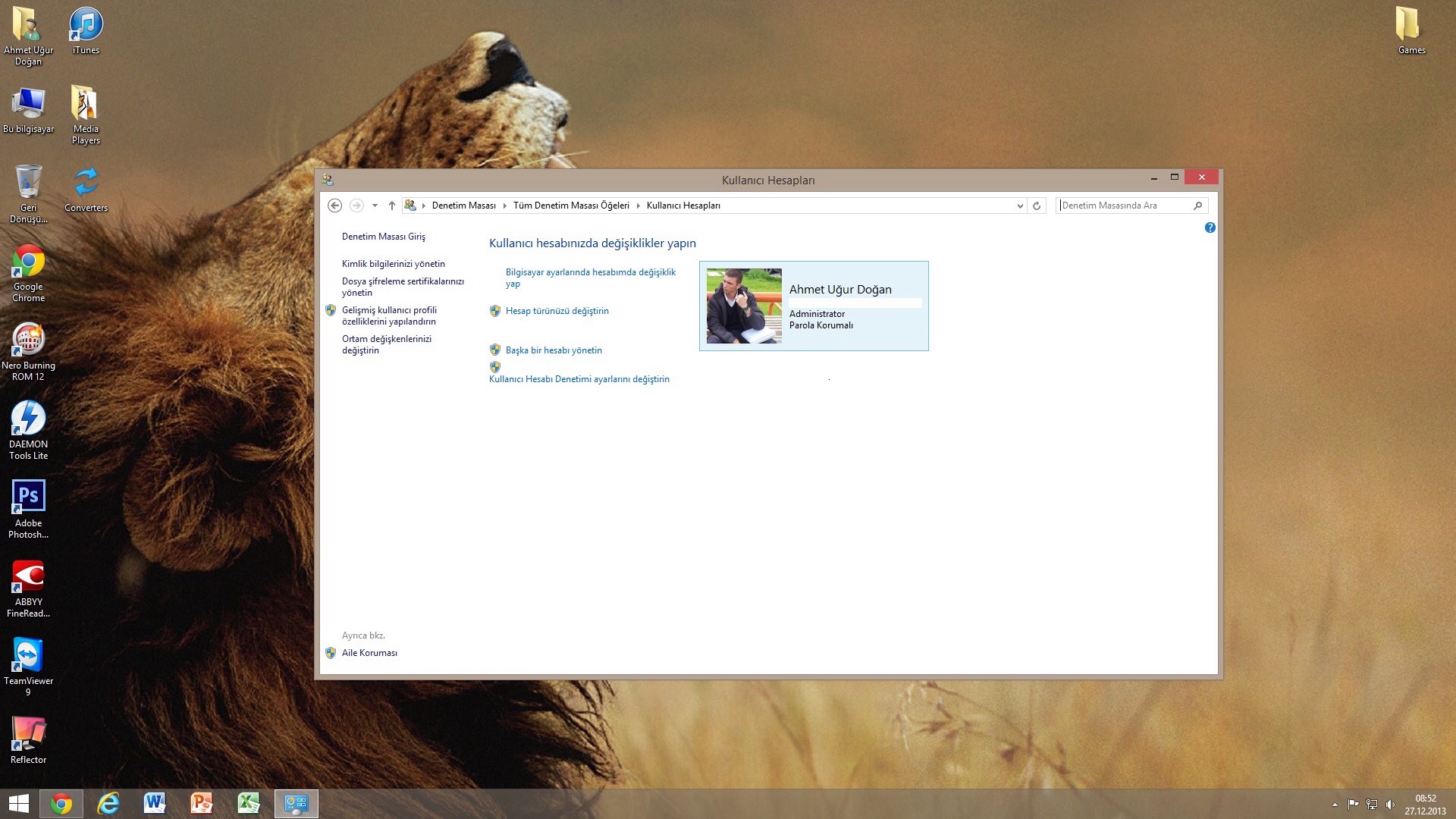The height and width of the screenshot is (819, 1456).
Task: Select Kullanıcı Hesapları breadcrumb tab
Action: 684,204
